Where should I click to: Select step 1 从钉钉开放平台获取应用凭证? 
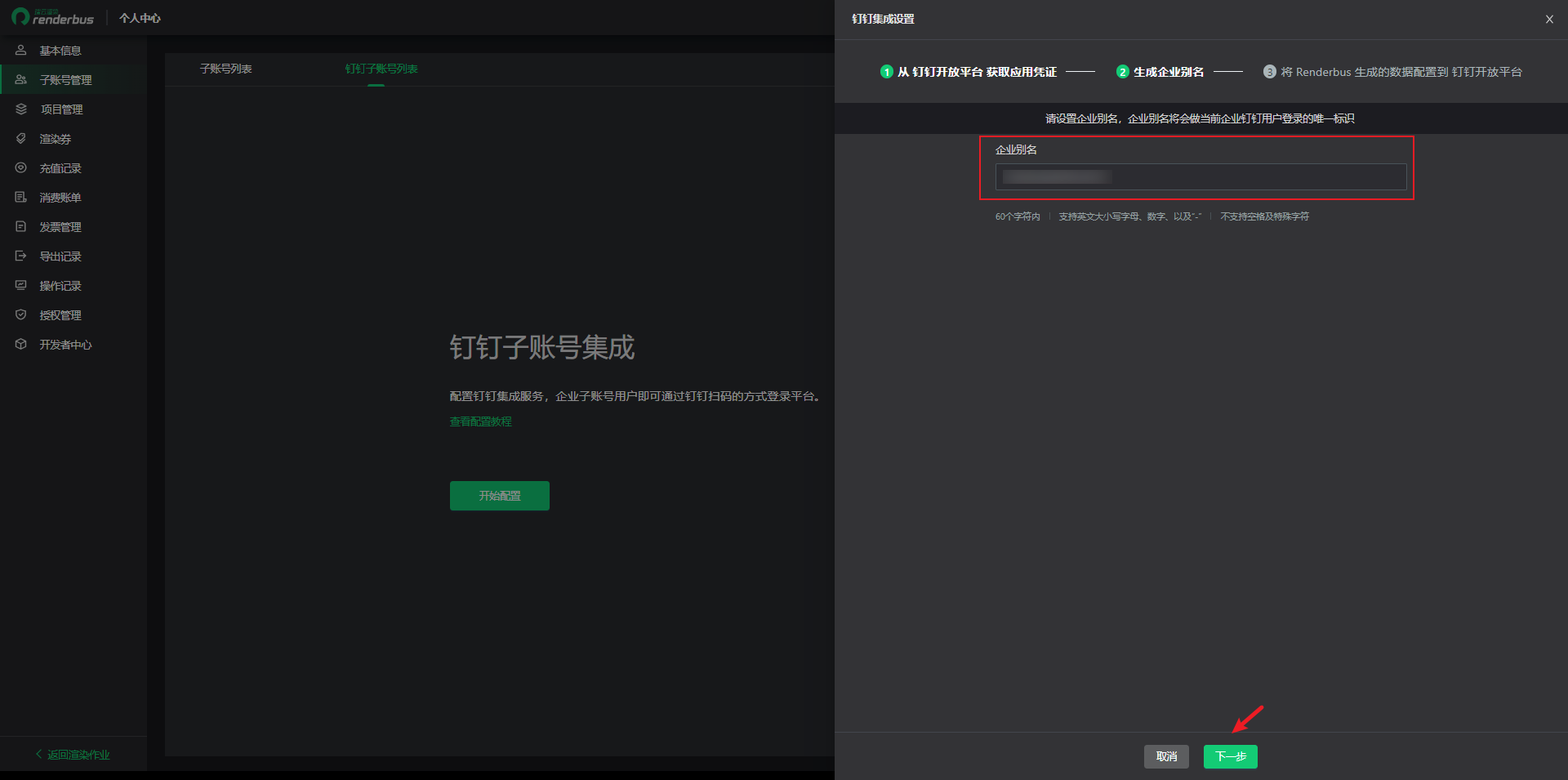click(x=969, y=72)
